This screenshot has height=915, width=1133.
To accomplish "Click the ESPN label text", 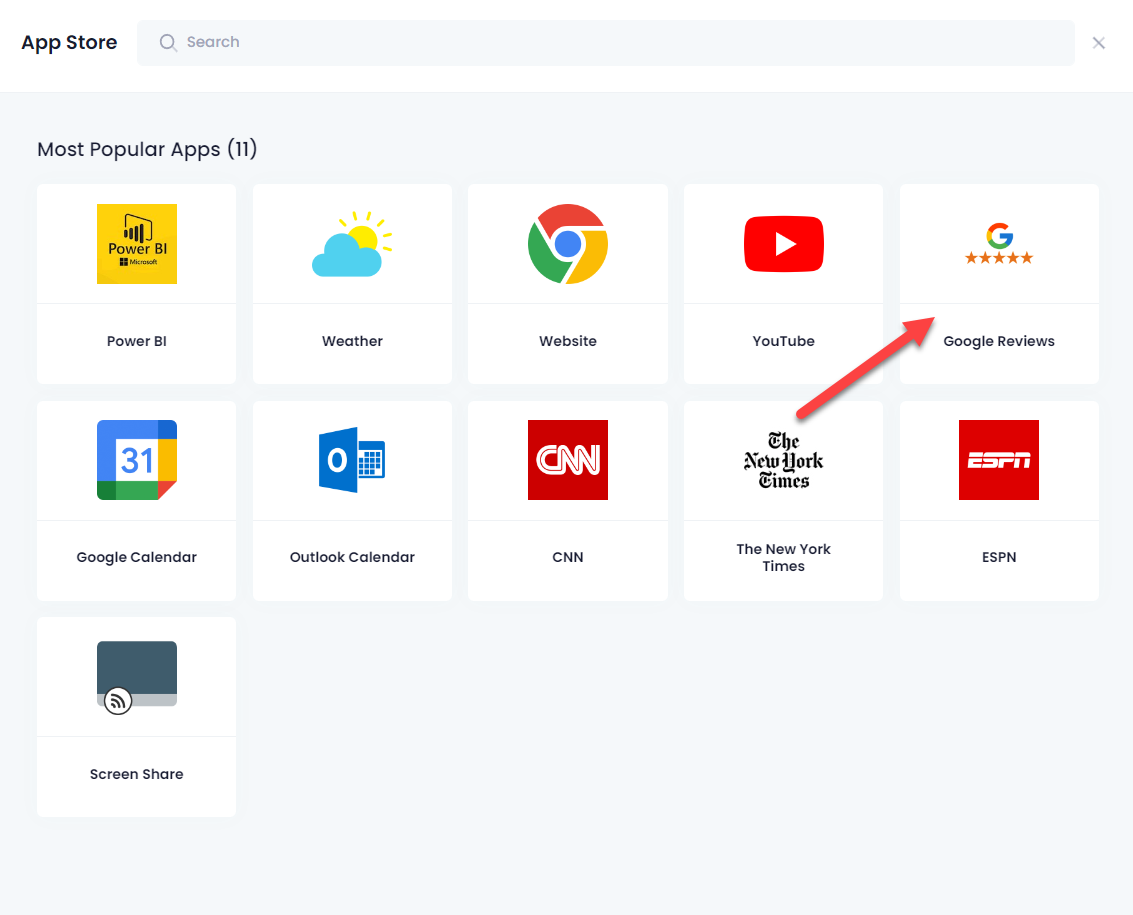I will (999, 557).
